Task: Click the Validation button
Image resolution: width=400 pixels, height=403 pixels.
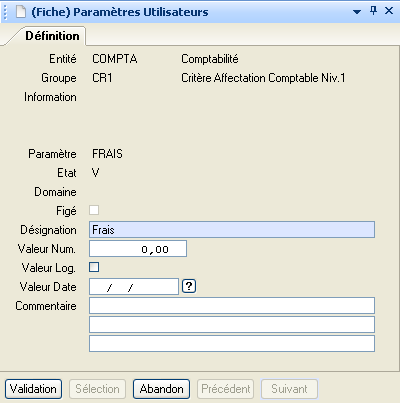Action: [33, 389]
